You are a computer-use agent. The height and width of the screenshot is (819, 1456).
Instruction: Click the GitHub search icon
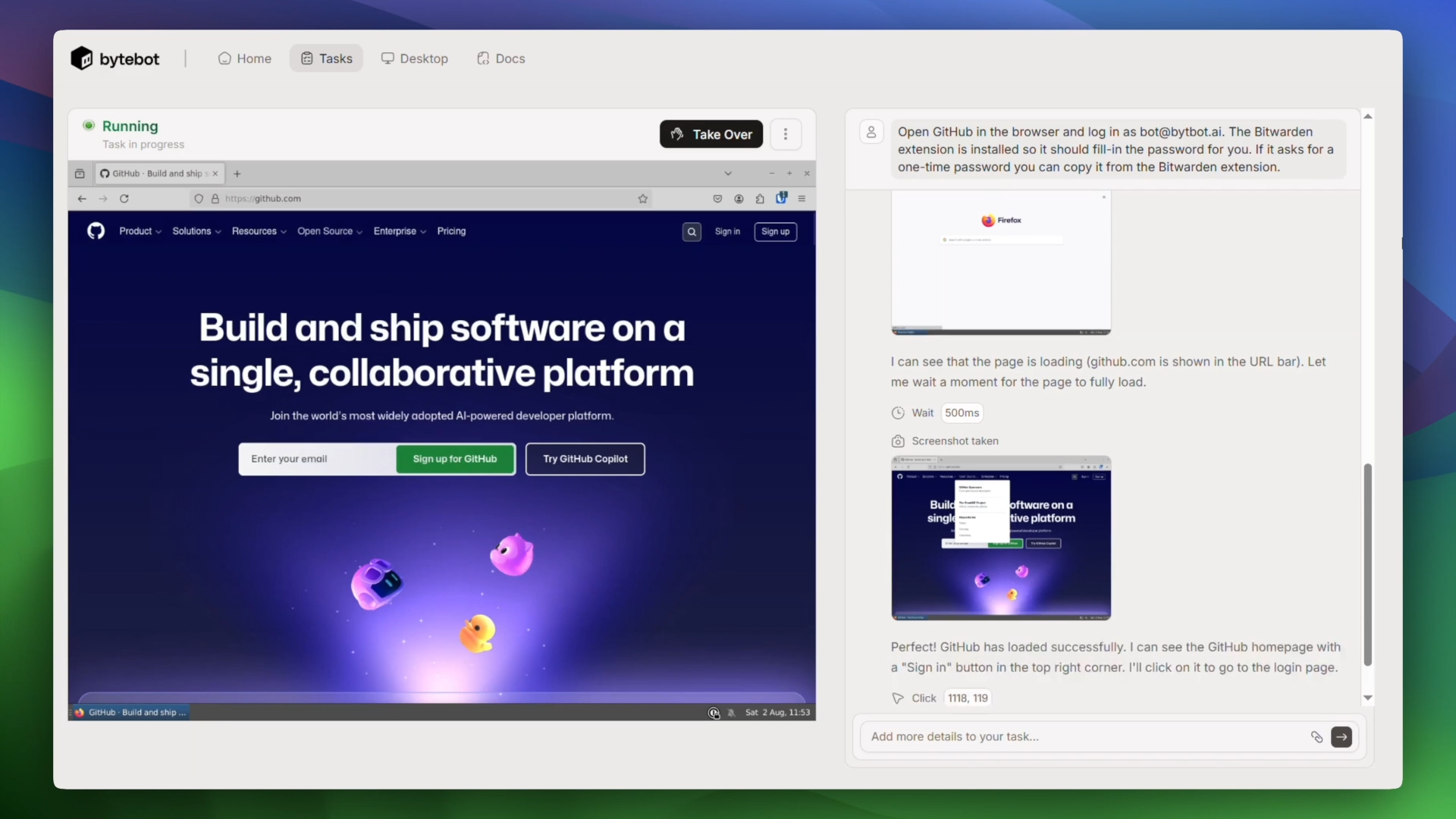(692, 232)
